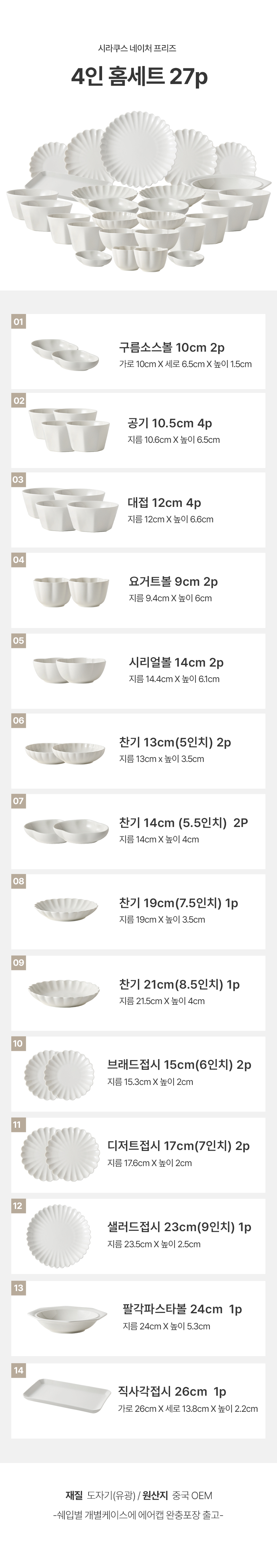Select the 시리얼볼 14cm 2p title text
The width and height of the screenshot is (277, 1568).
pyautogui.click(x=176, y=662)
